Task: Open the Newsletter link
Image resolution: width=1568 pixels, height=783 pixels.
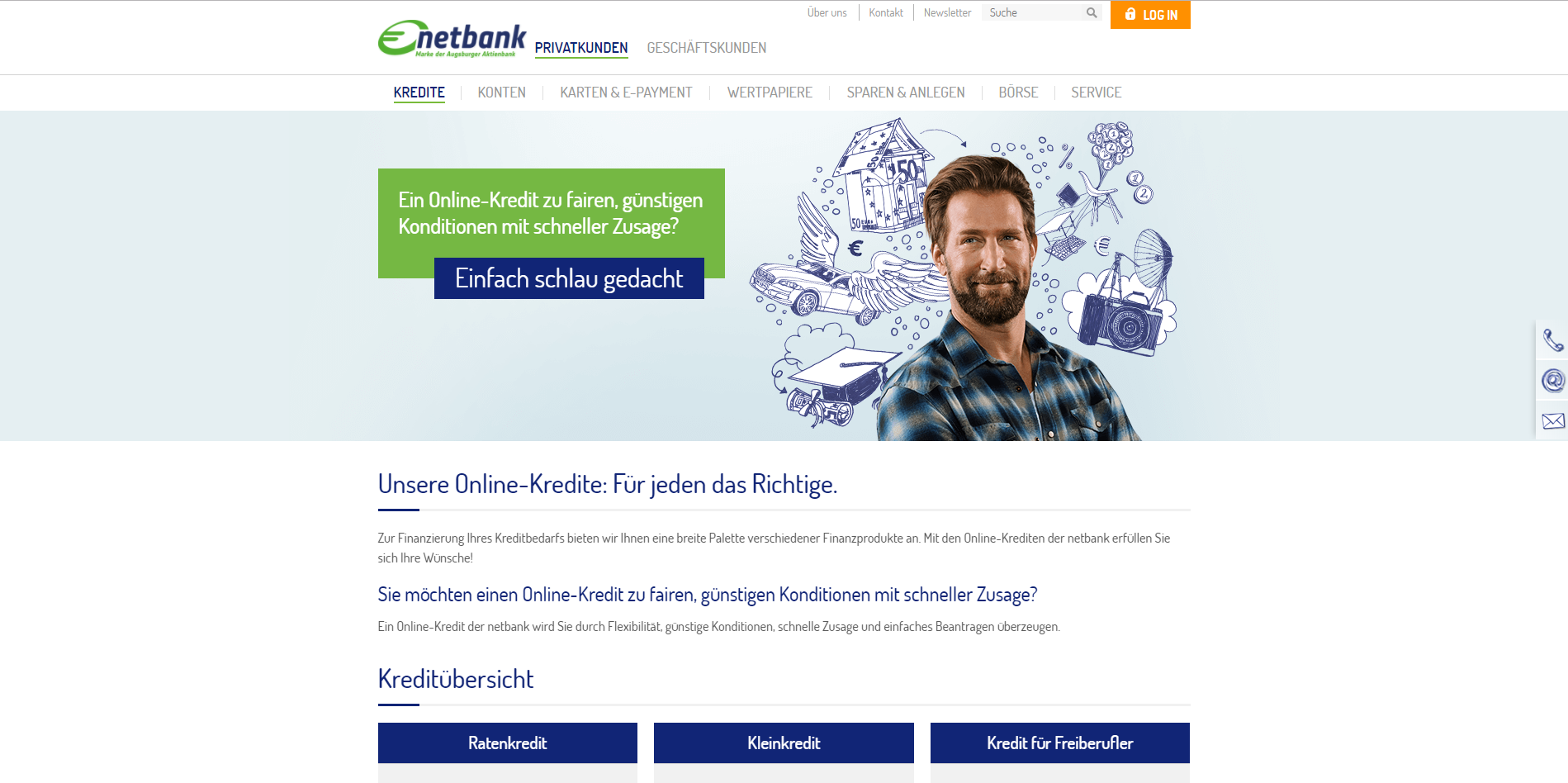Action: coord(947,12)
